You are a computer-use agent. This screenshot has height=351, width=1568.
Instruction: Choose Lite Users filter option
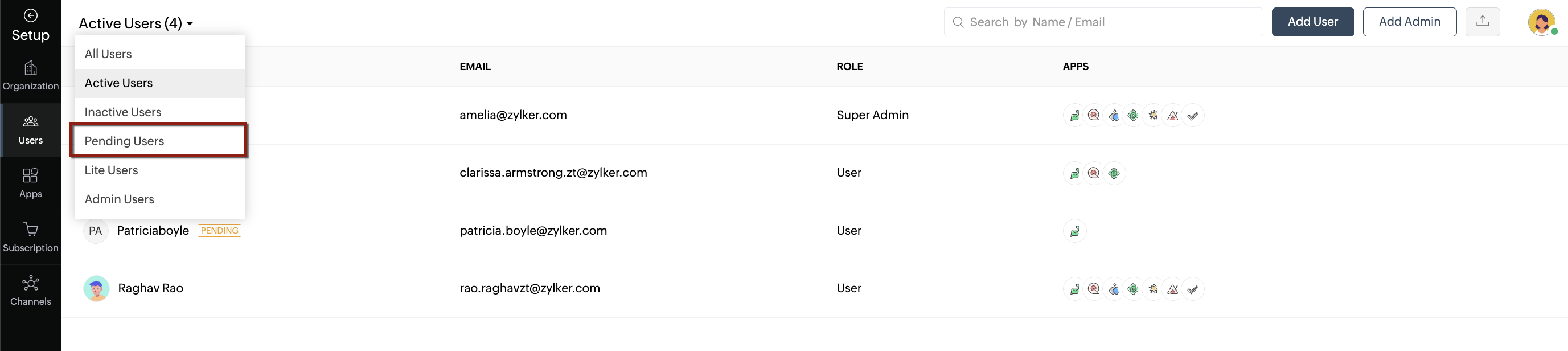[x=112, y=170]
